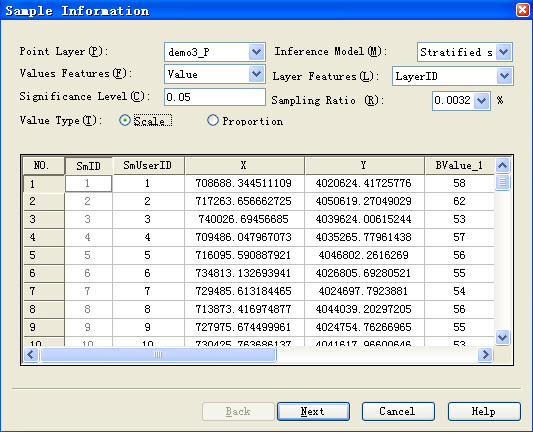Select row number 3 header
This screenshot has height=435, width=533.
pos(44,220)
